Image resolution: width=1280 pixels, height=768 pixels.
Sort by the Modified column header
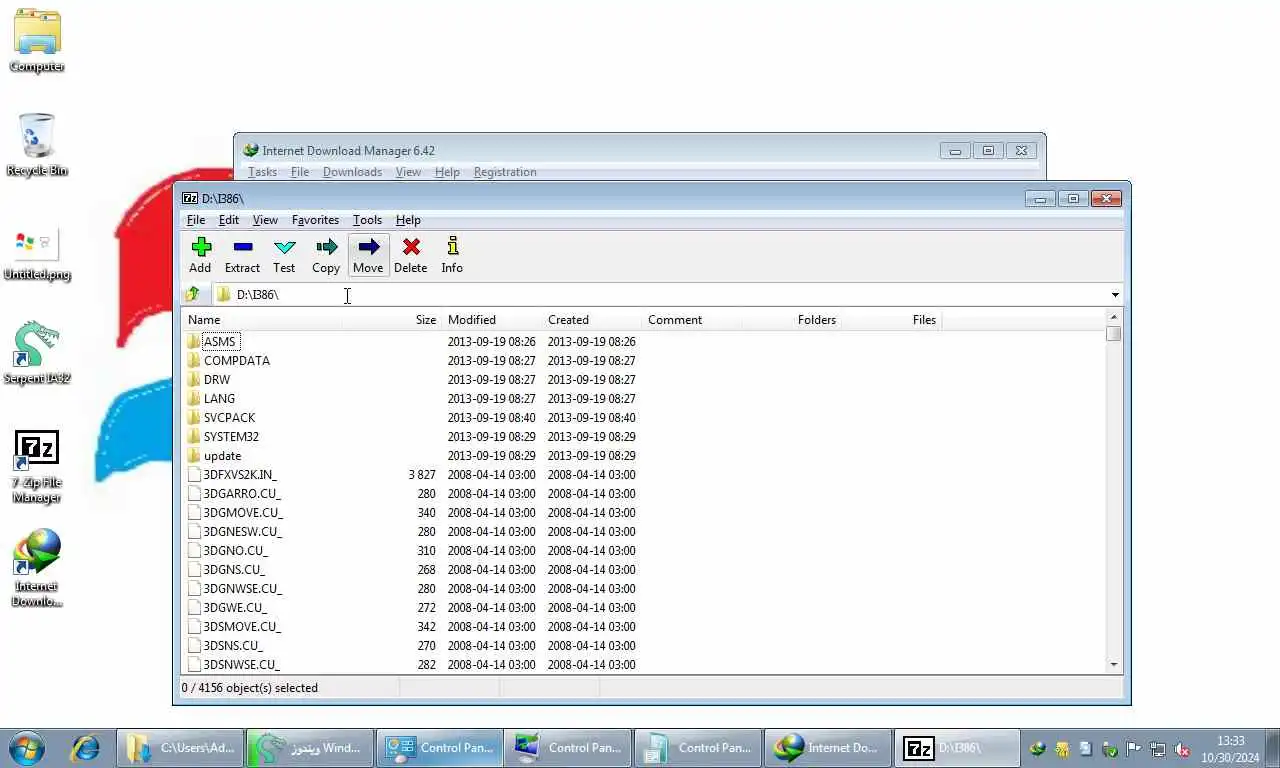point(491,320)
